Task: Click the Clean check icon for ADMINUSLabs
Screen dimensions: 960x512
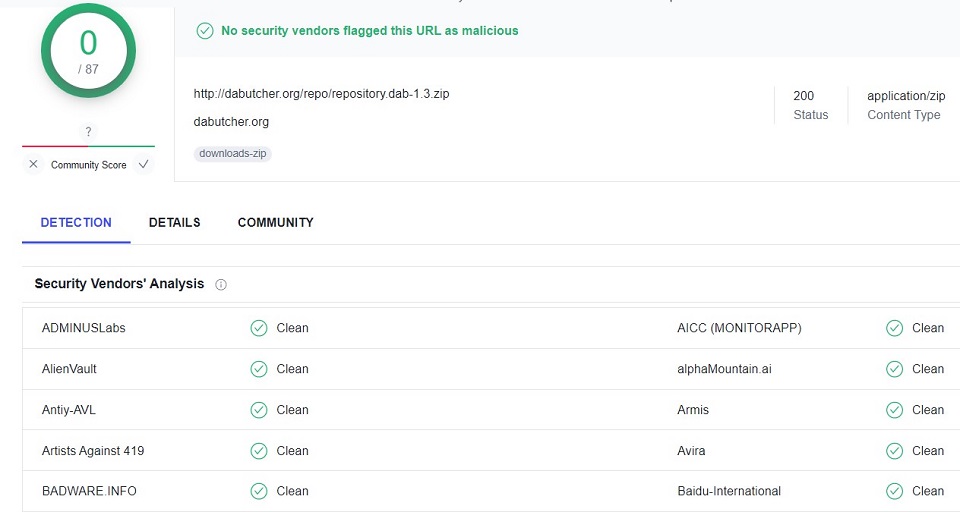Action: (259, 328)
